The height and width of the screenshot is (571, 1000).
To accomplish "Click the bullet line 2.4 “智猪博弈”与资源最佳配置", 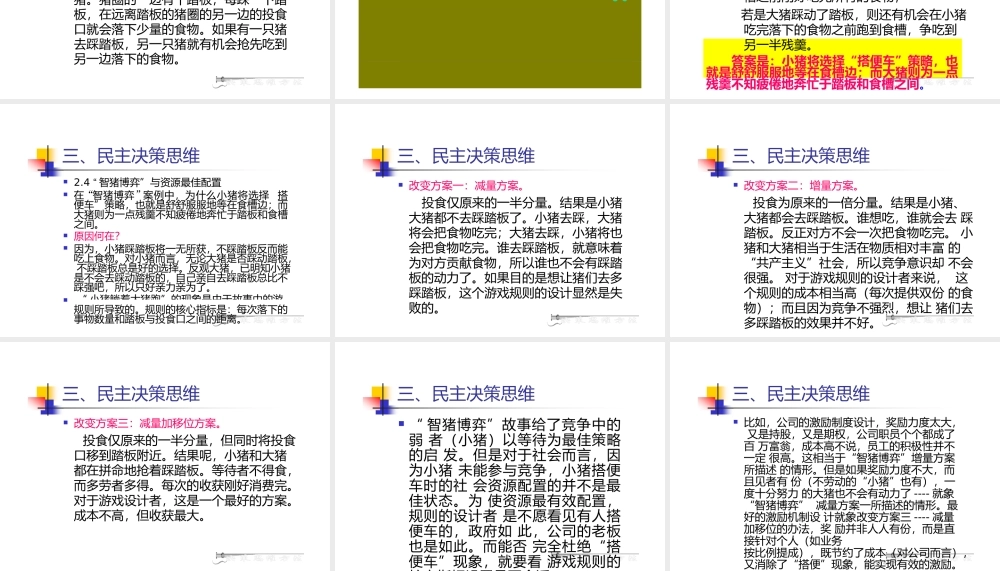I will 147,182.
